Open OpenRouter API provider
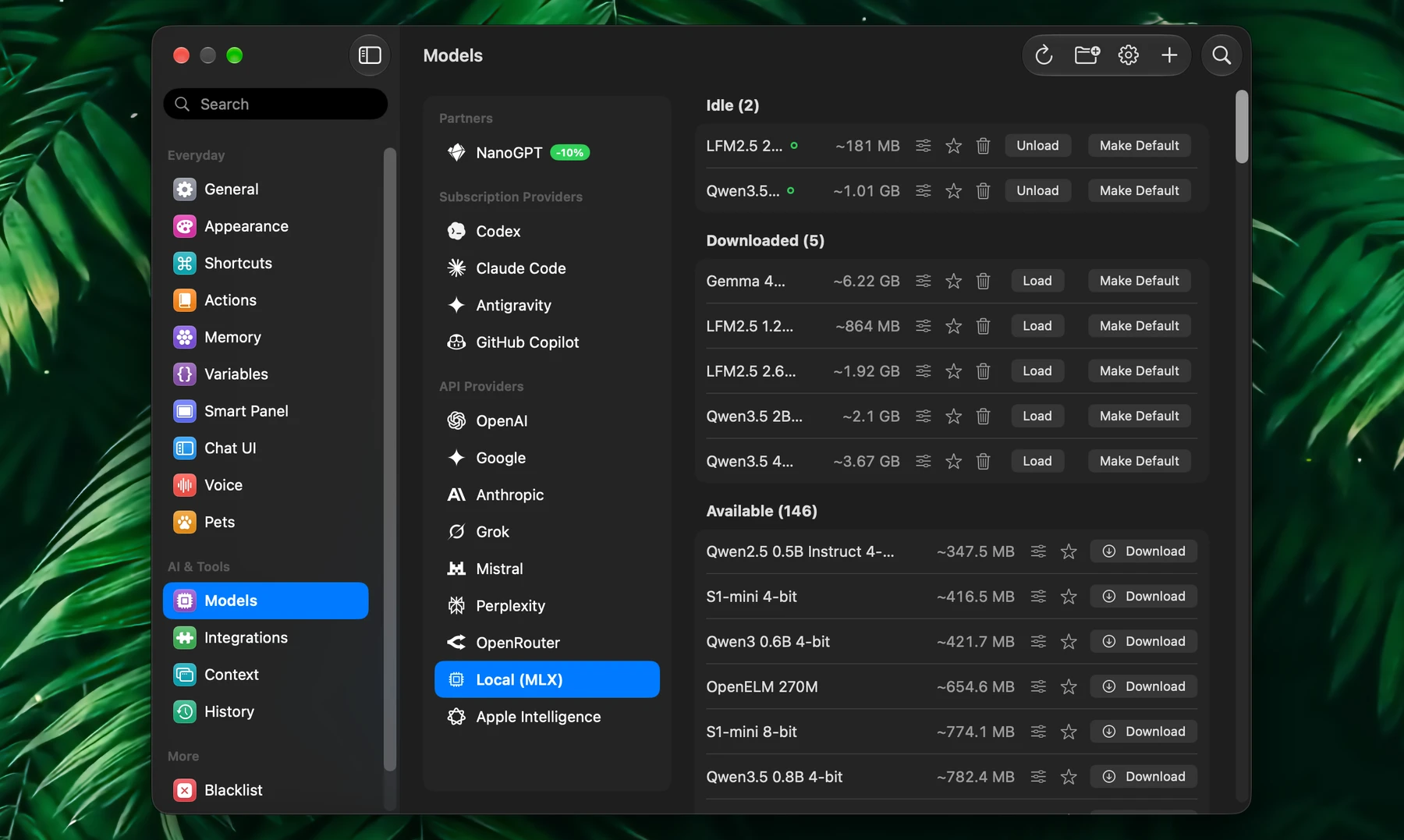The image size is (1404, 840). (x=547, y=643)
